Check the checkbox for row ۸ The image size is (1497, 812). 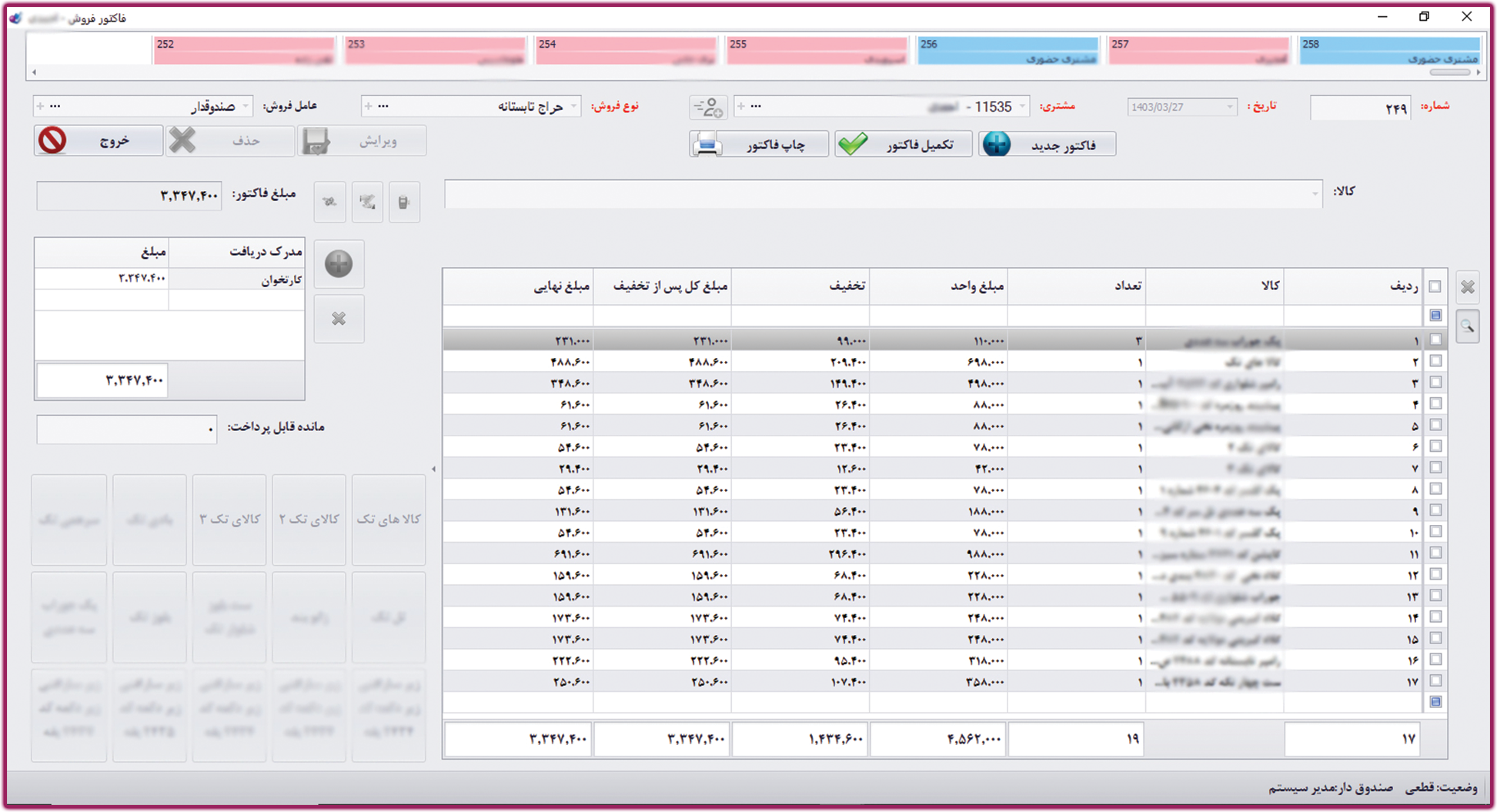[x=1435, y=489]
